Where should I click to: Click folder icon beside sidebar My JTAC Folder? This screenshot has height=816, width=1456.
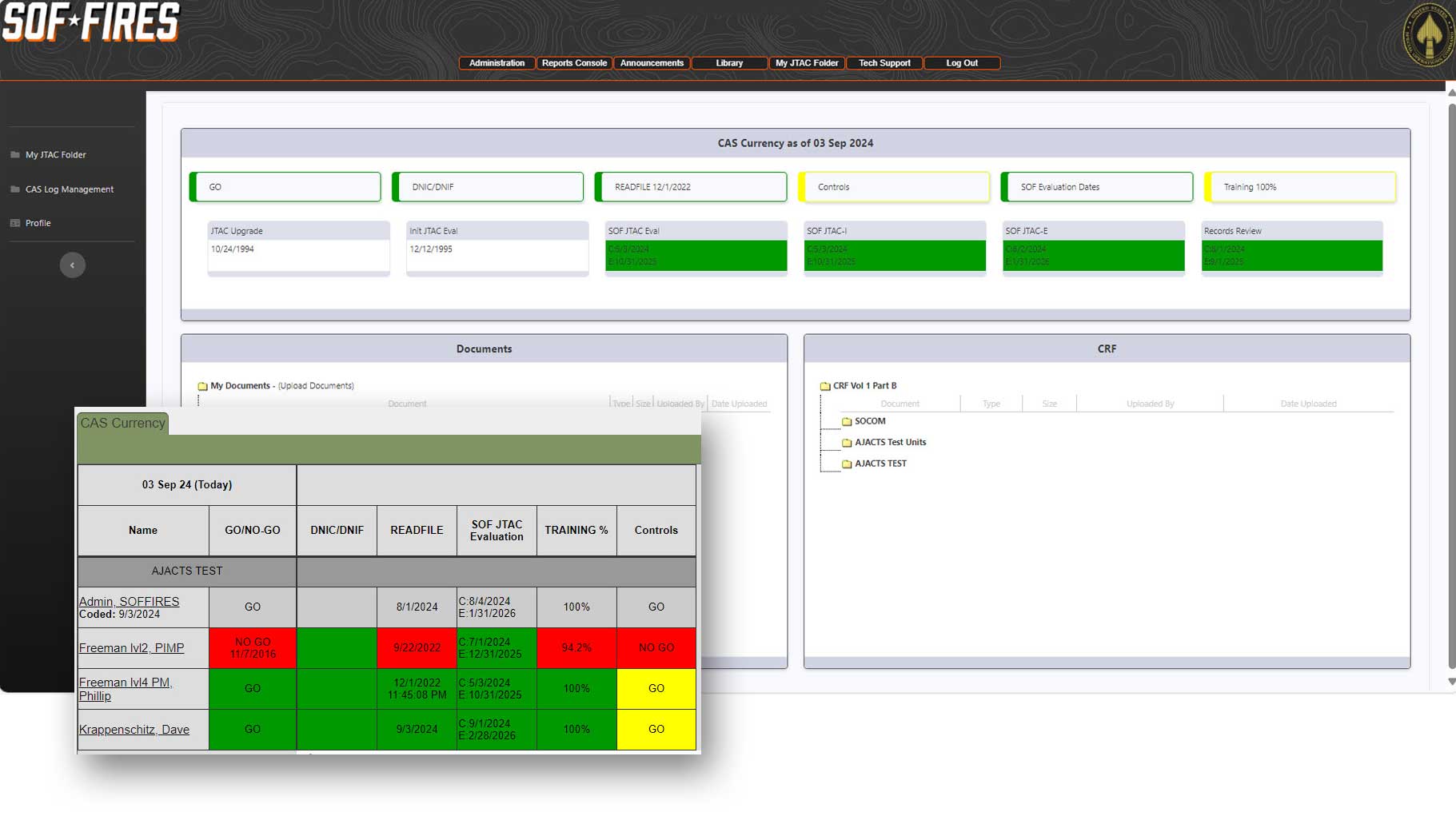coord(15,154)
